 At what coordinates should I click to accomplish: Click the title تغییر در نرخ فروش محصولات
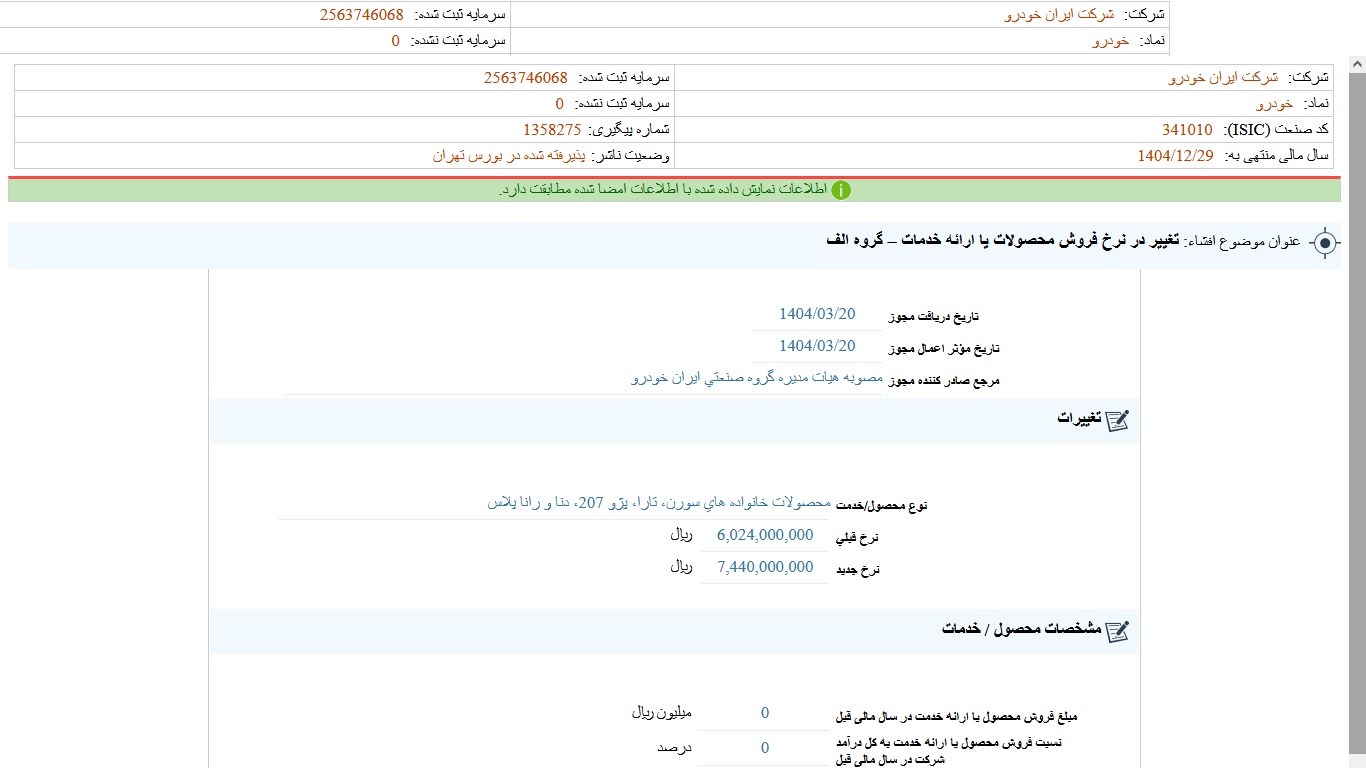coord(1002,242)
